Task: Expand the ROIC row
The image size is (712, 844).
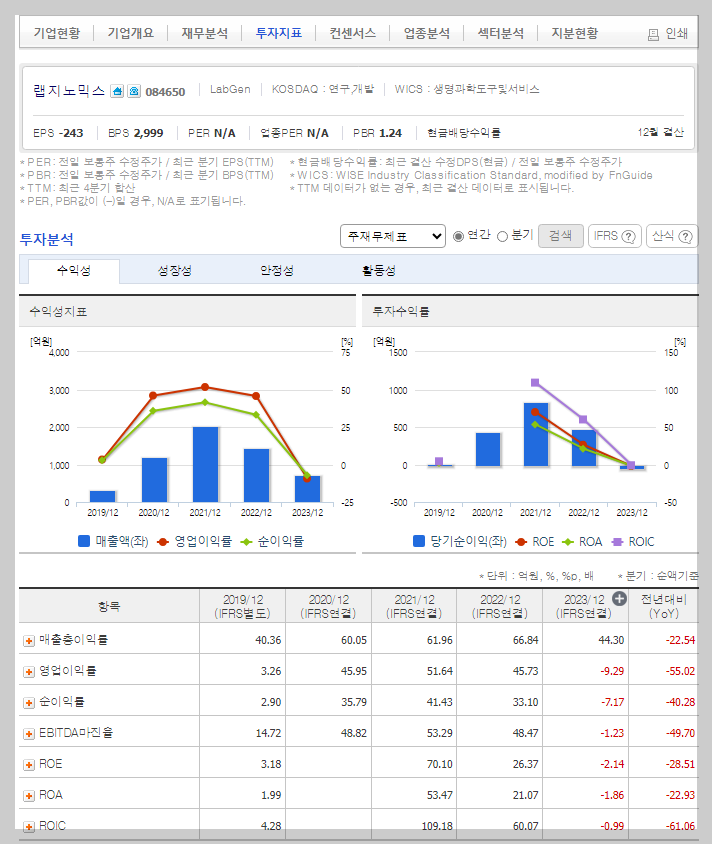Action: (x=29, y=826)
